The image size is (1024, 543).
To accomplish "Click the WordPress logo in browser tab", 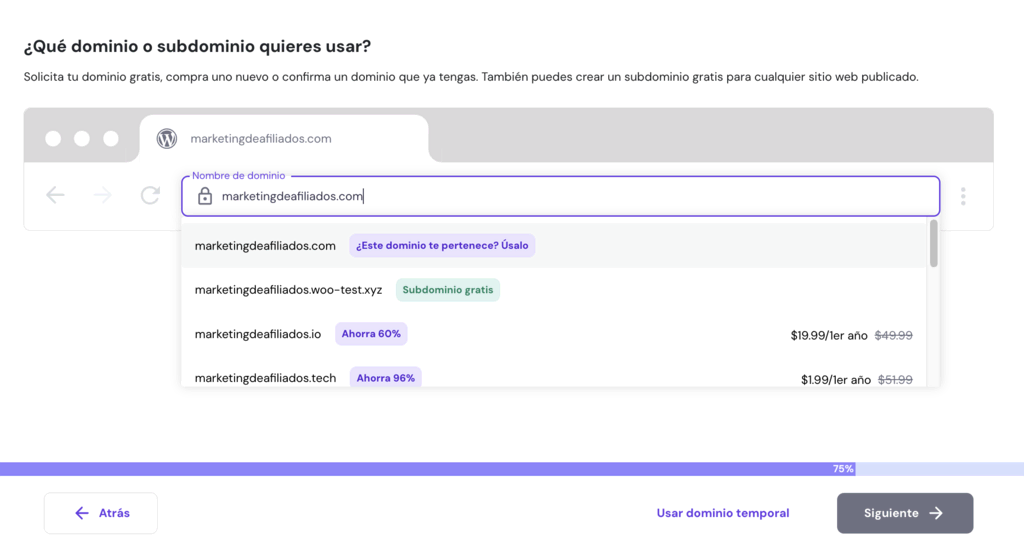I will pyautogui.click(x=167, y=139).
